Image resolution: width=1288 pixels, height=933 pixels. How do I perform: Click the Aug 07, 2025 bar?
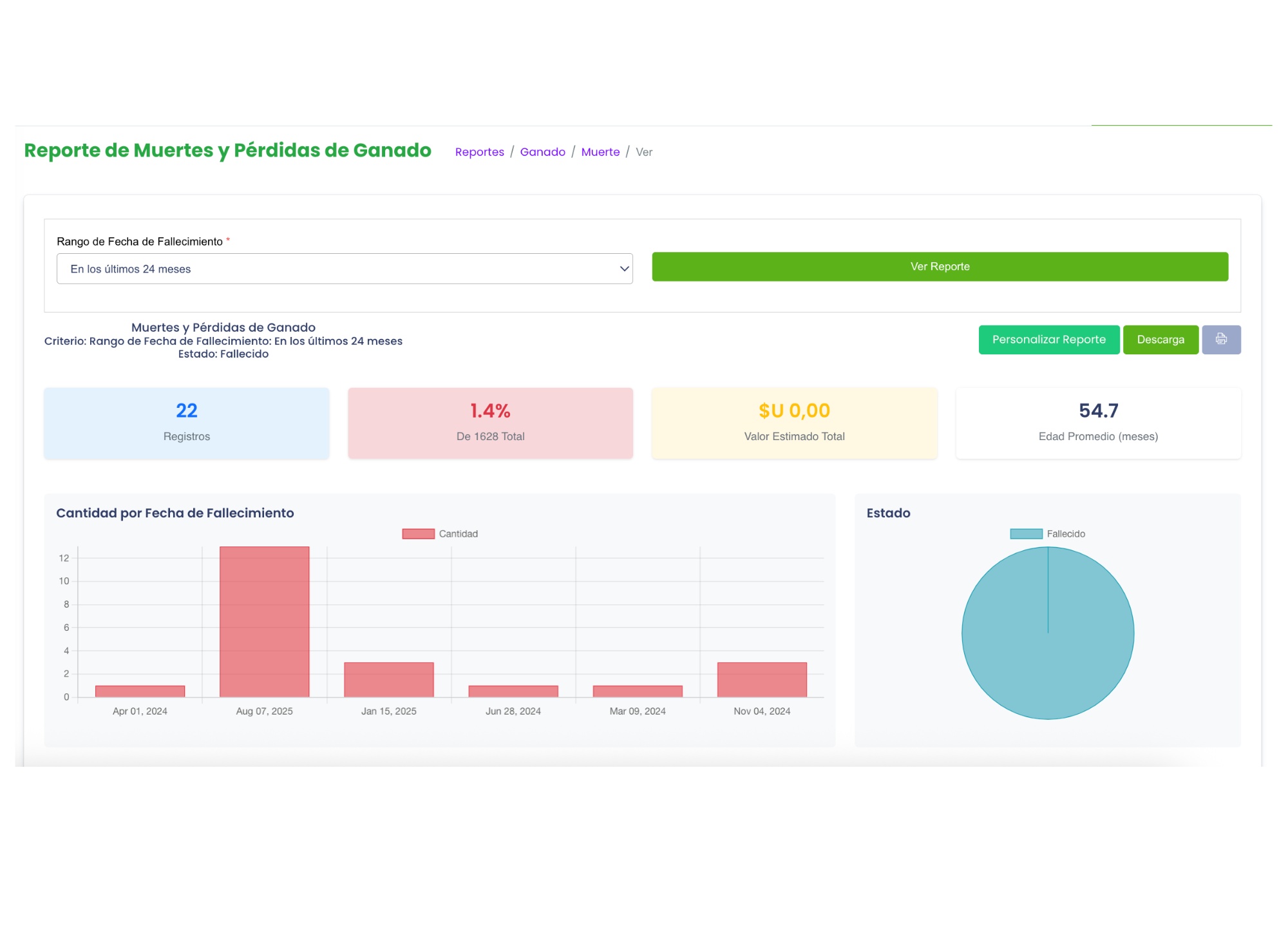[x=264, y=622]
